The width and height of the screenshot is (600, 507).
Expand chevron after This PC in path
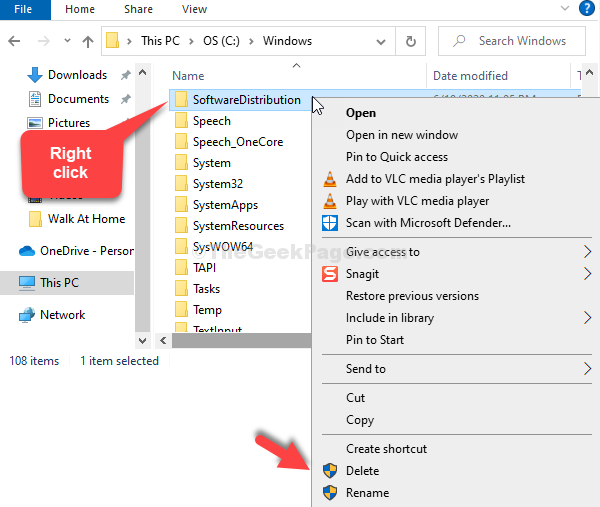[191, 41]
